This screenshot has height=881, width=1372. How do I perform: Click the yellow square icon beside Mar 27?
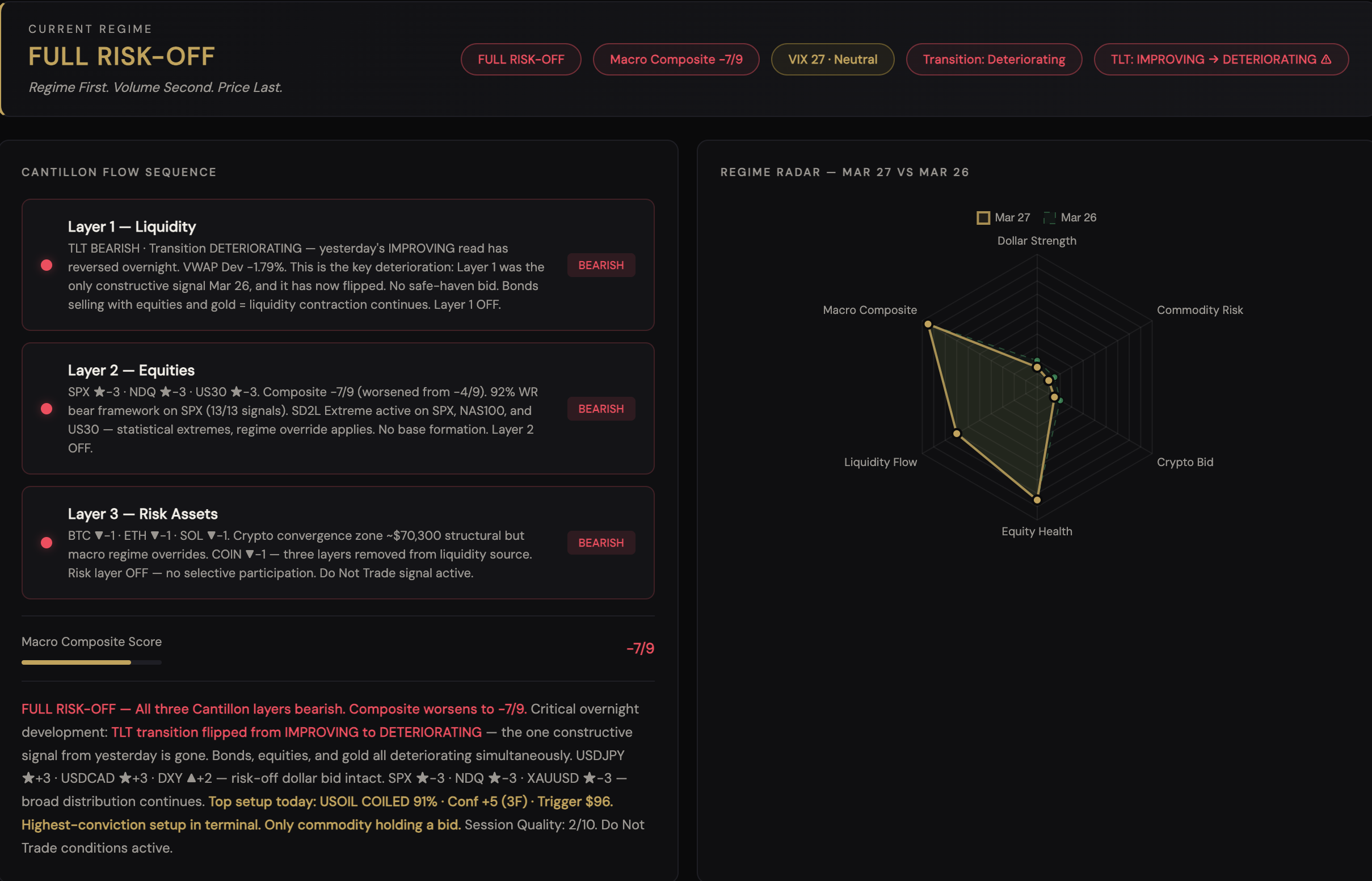pos(984,217)
